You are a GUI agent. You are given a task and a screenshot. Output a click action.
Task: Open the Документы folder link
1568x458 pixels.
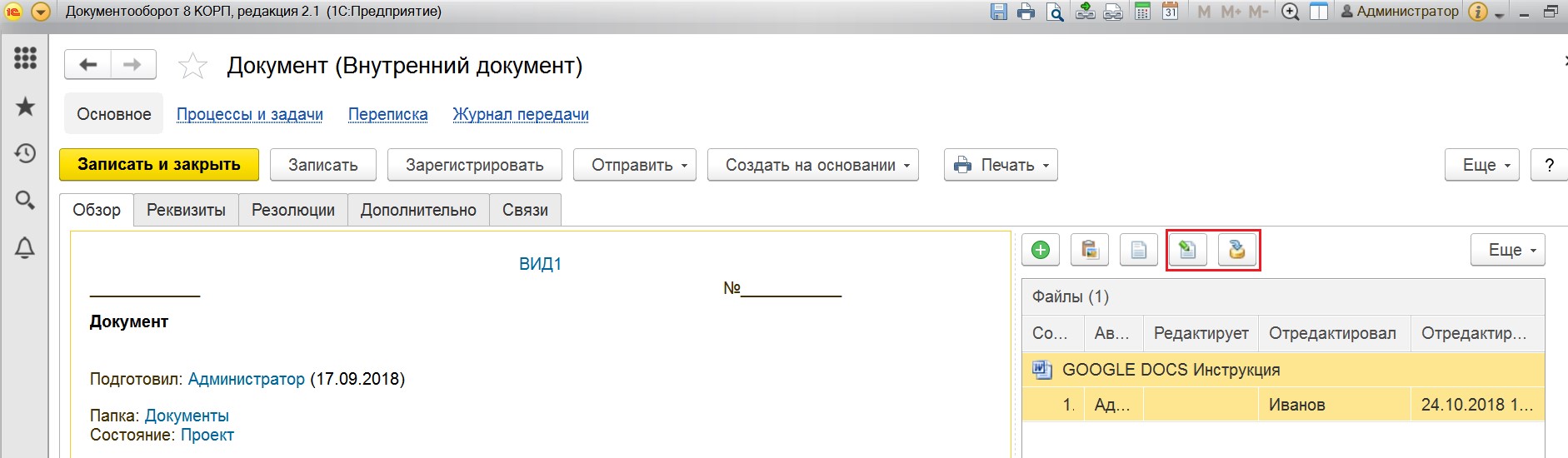click(187, 416)
